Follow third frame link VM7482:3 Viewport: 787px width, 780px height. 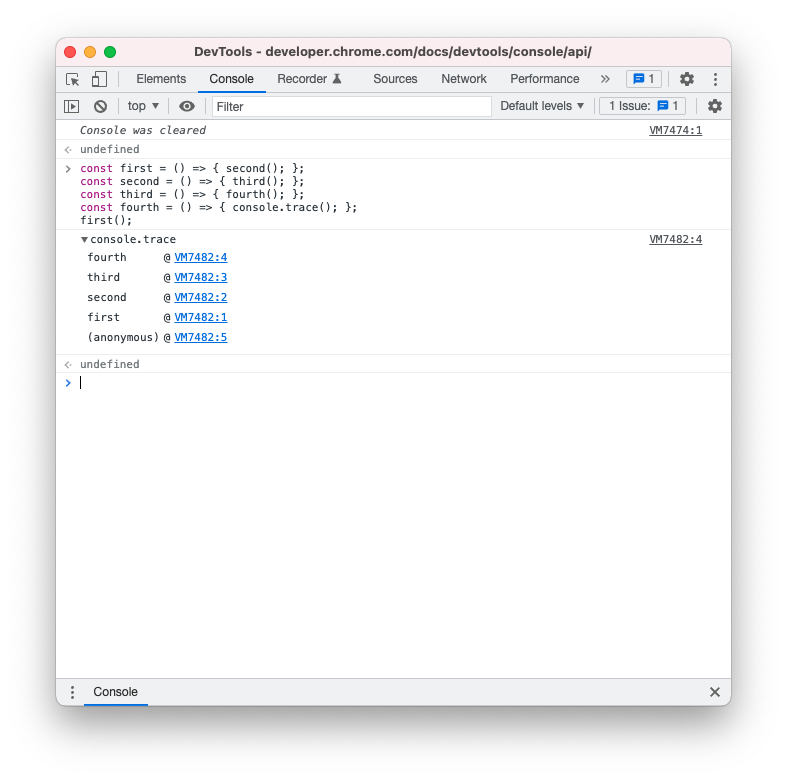201,278
